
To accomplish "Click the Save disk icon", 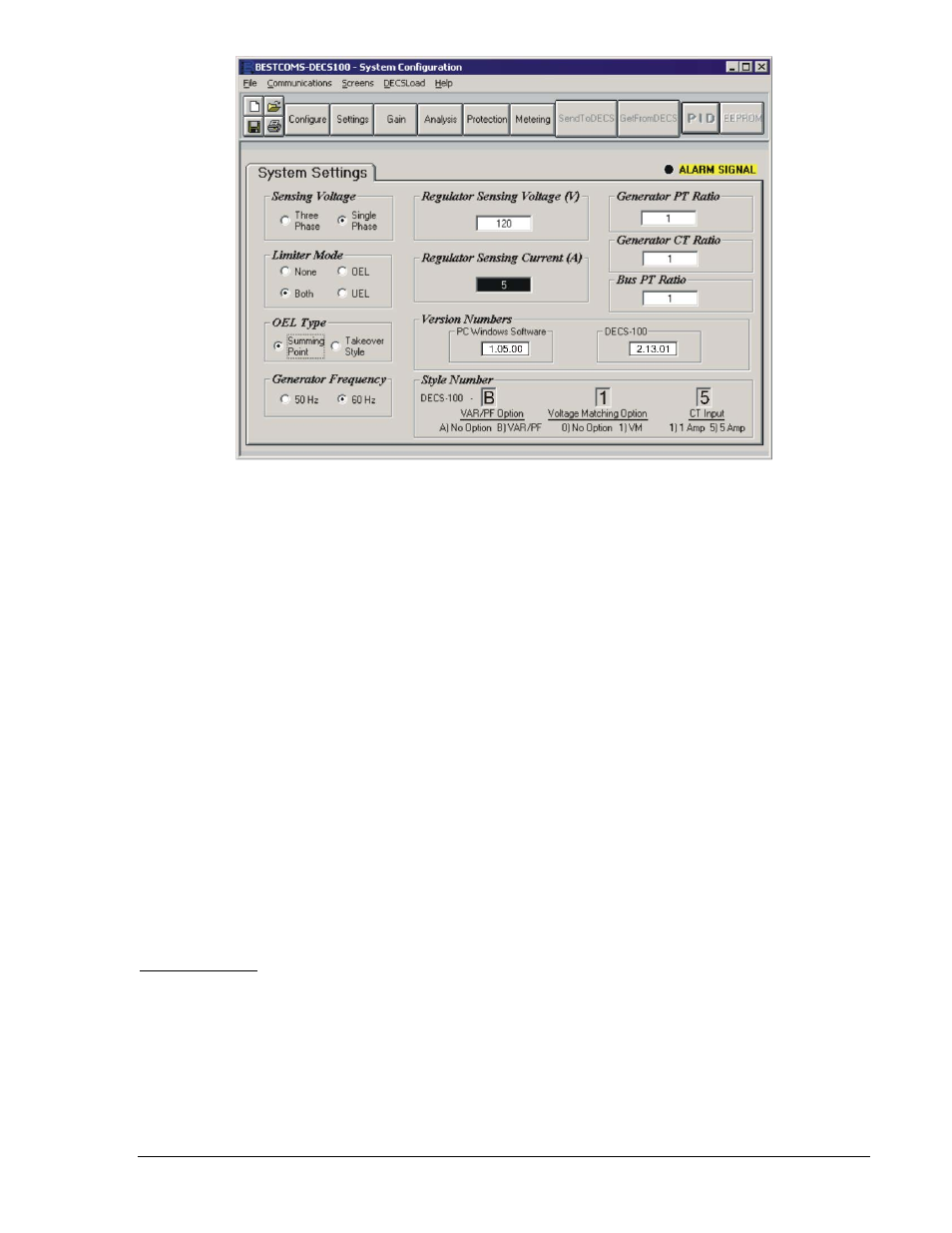I will (253, 127).
